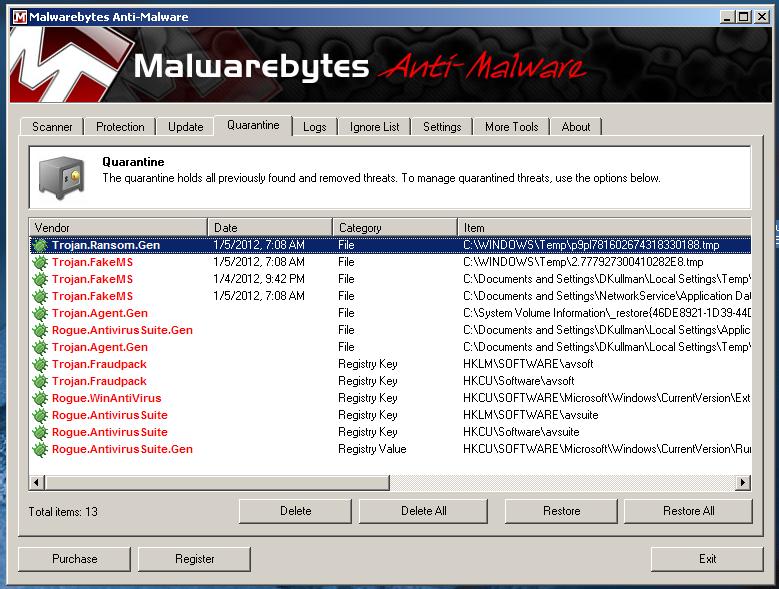The width and height of the screenshot is (779, 589).
Task: Click the Delete All button
Action: pos(423,511)
